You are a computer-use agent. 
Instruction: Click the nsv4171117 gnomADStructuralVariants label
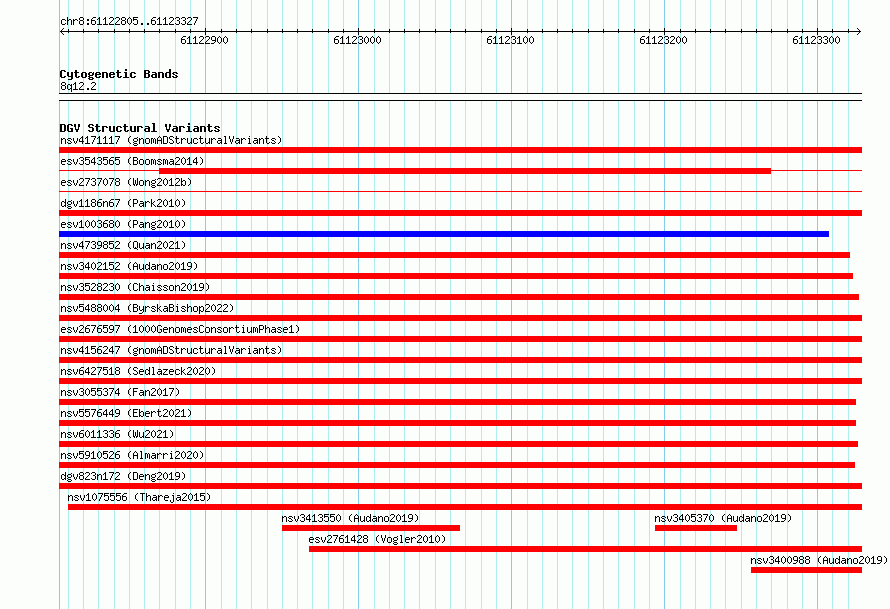[171, 140]
